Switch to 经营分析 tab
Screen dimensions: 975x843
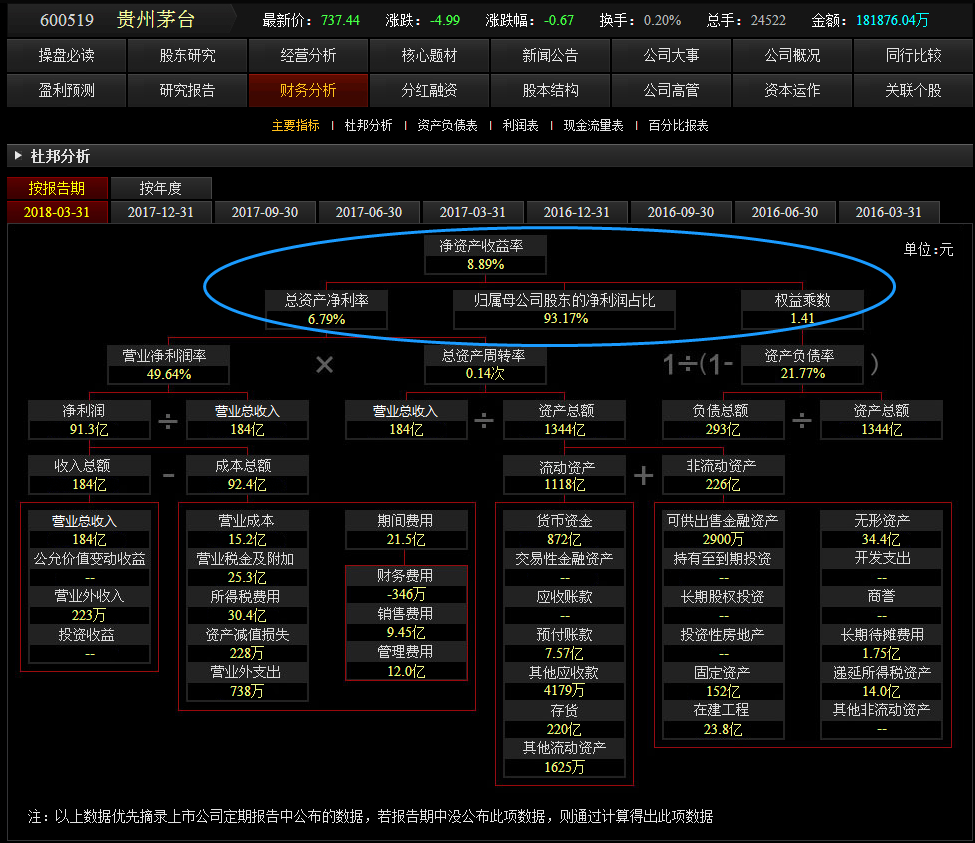[308, 55]
